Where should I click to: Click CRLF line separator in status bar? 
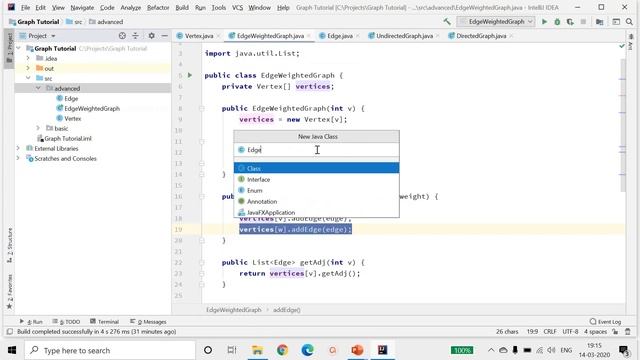(550, 332)
